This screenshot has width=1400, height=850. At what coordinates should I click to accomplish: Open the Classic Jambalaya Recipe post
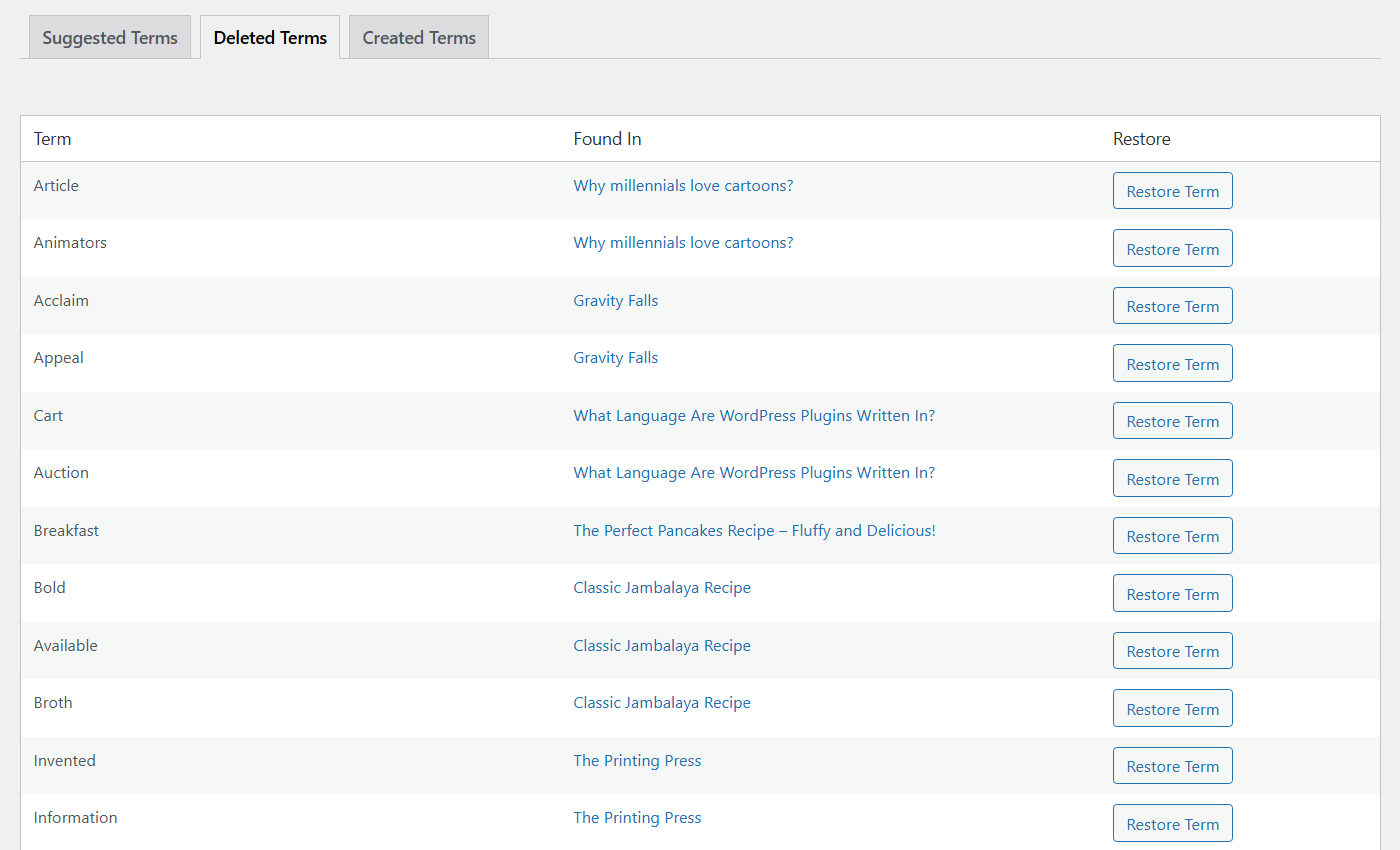coord(661,587)
